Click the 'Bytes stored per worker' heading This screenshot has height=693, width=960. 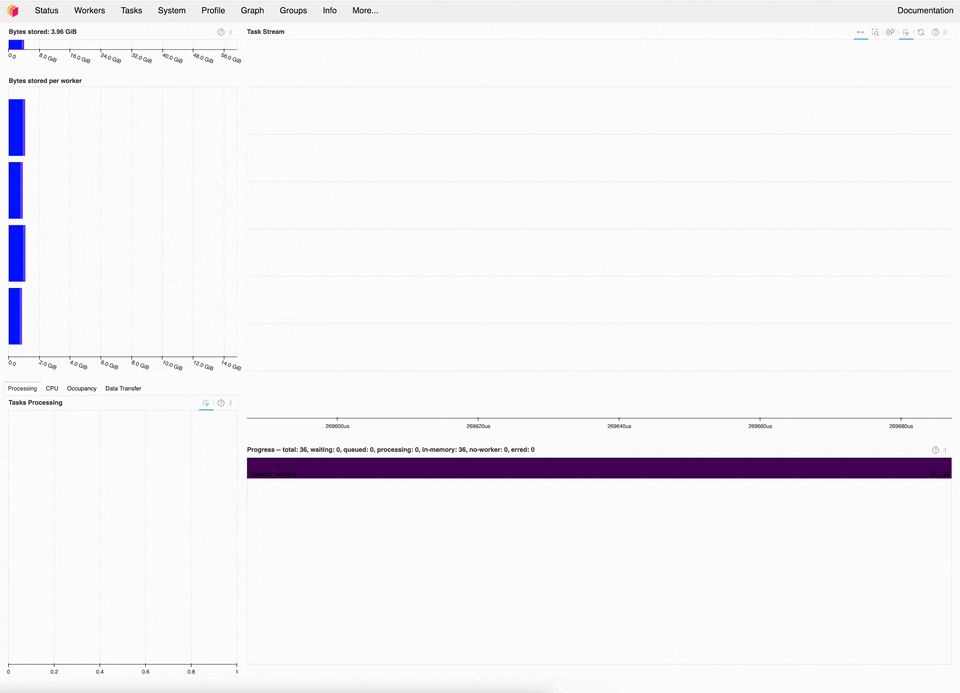point(45,81)
